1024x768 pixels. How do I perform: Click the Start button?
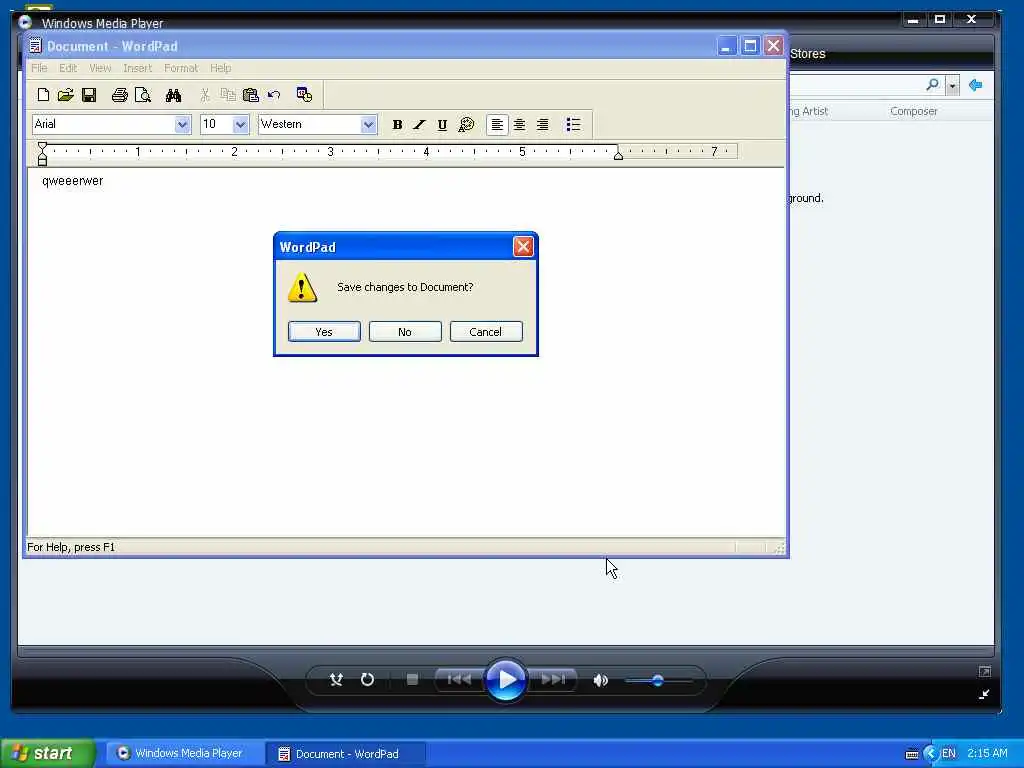point(48,753)
